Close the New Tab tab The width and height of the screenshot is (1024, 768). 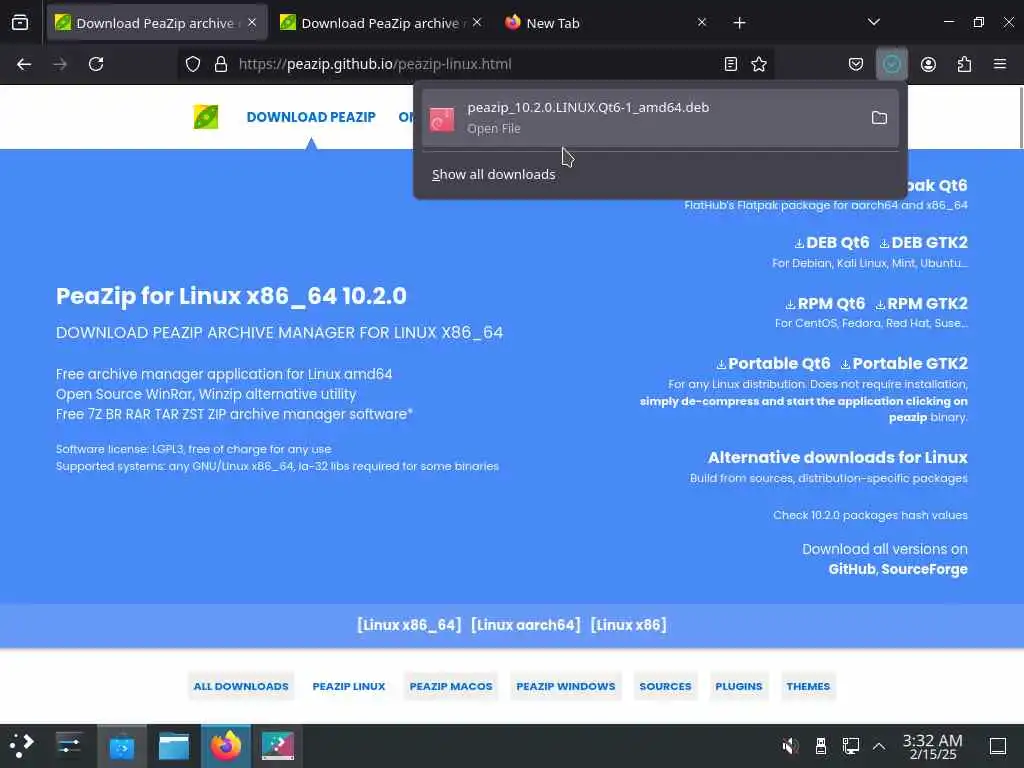701,23
